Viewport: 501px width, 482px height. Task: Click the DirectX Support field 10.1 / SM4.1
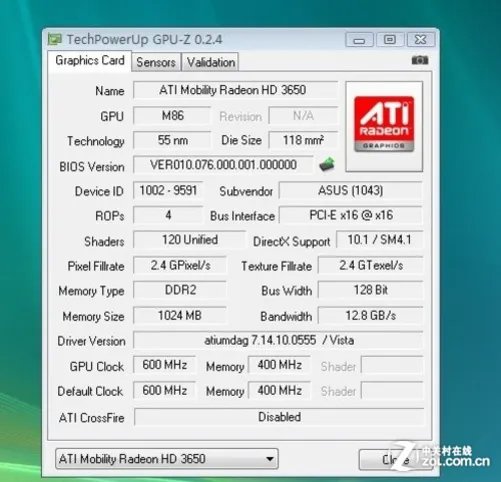point(379,240)
